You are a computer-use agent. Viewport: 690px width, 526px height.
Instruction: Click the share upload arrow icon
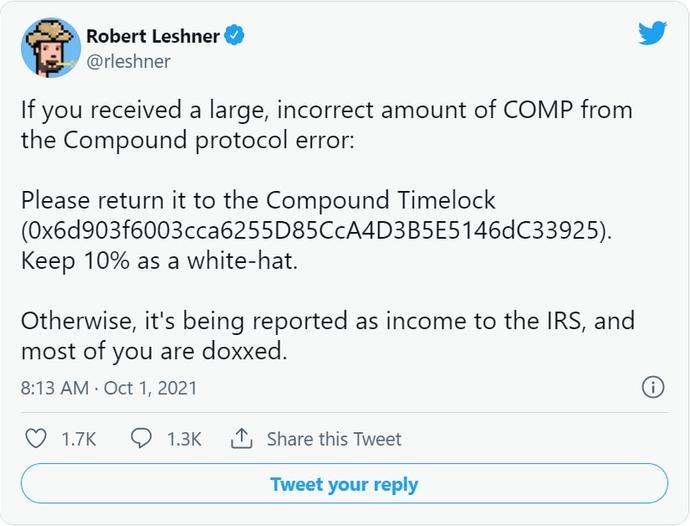click(x=242, y=438)
